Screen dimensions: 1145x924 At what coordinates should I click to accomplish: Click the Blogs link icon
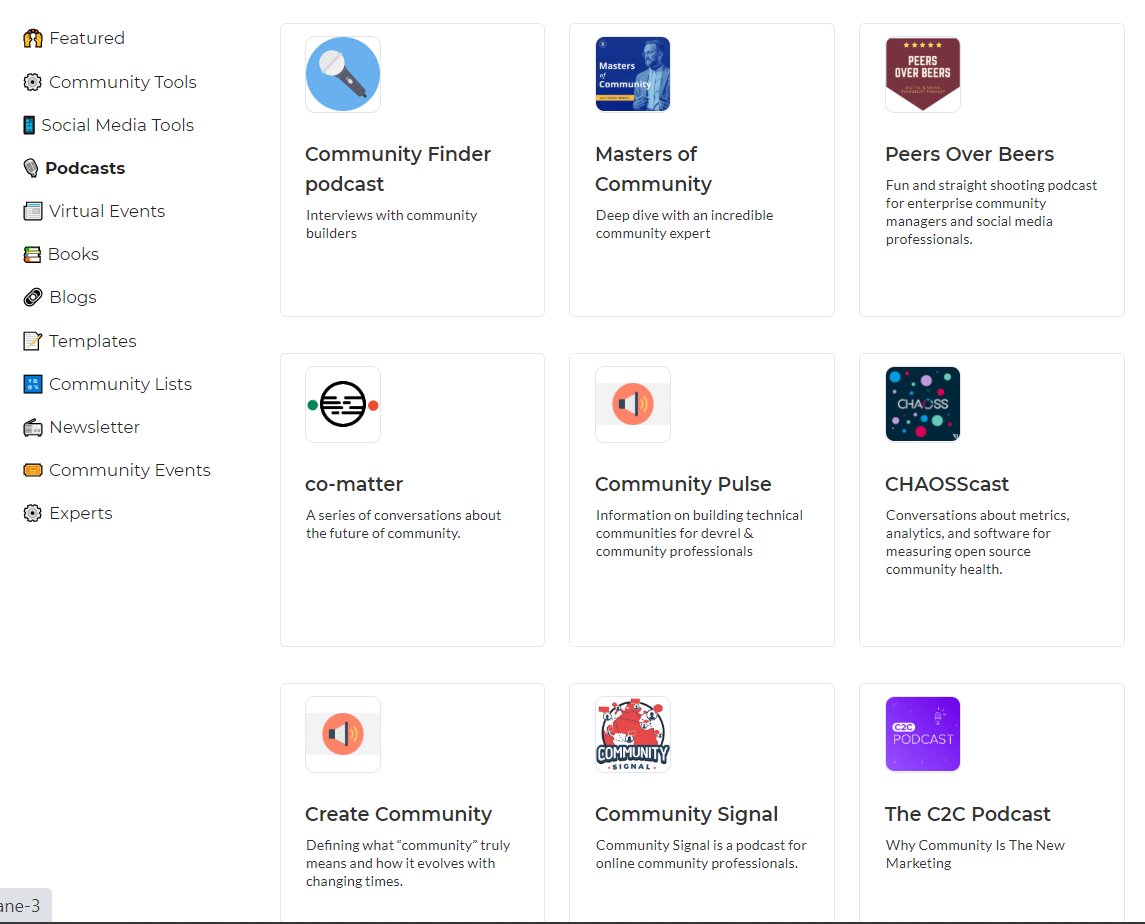pyautogui.click(x=31, y=297)
